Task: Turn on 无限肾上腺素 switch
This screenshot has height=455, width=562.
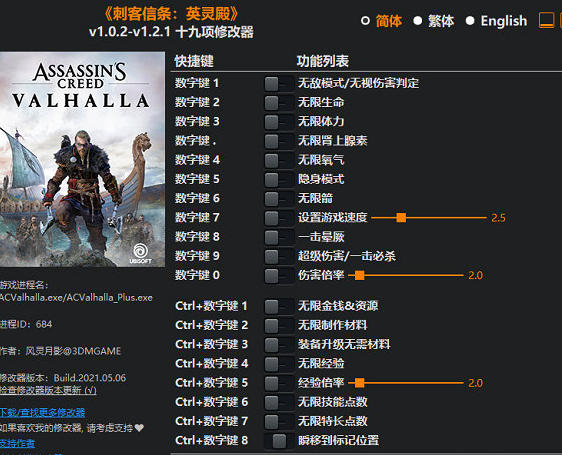Action: coord(279,141)
